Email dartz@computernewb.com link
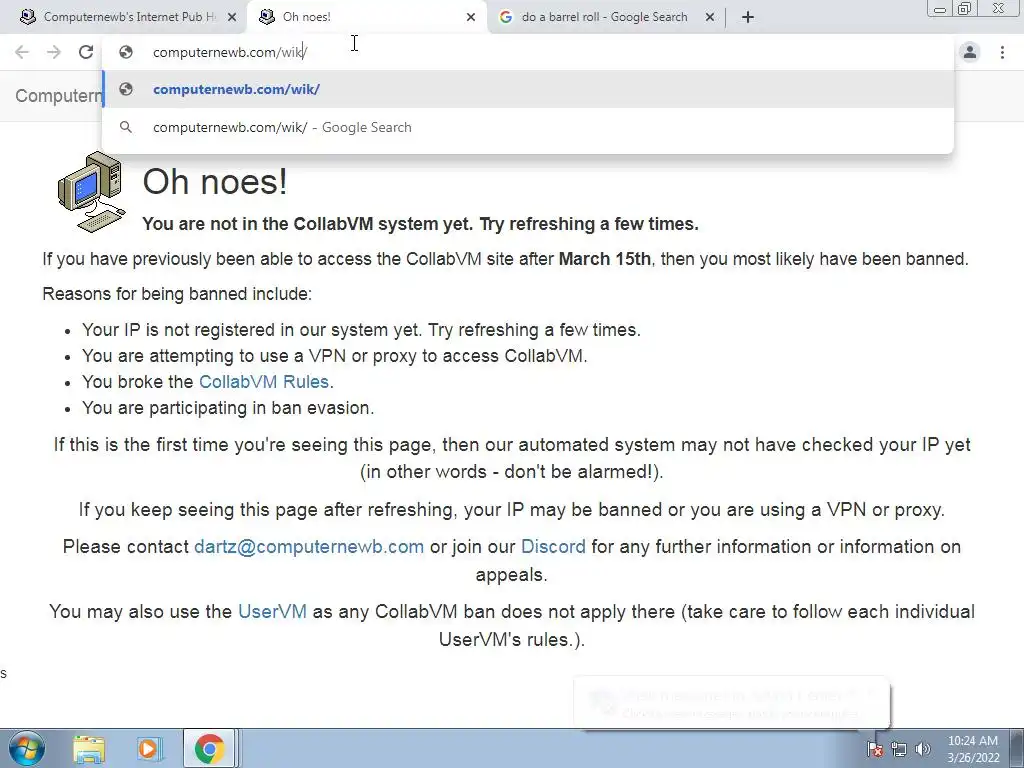The height and width of the screenshot is (768, 1024). [309, 547]
